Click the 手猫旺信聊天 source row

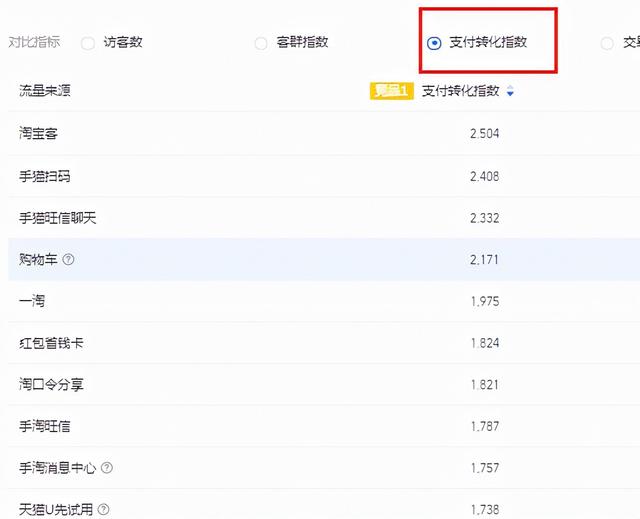click(x=58, y=218)
